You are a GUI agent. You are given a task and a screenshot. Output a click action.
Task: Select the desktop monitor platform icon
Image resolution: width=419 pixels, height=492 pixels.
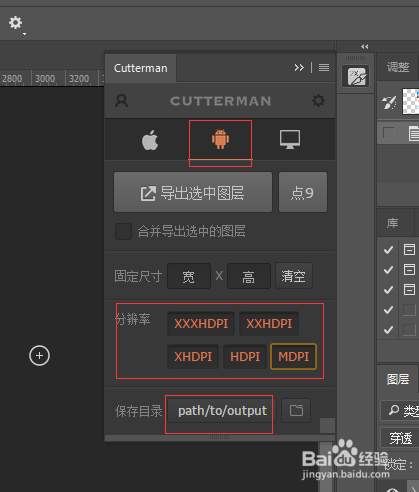pyautogui.click(x=290, y=139)
